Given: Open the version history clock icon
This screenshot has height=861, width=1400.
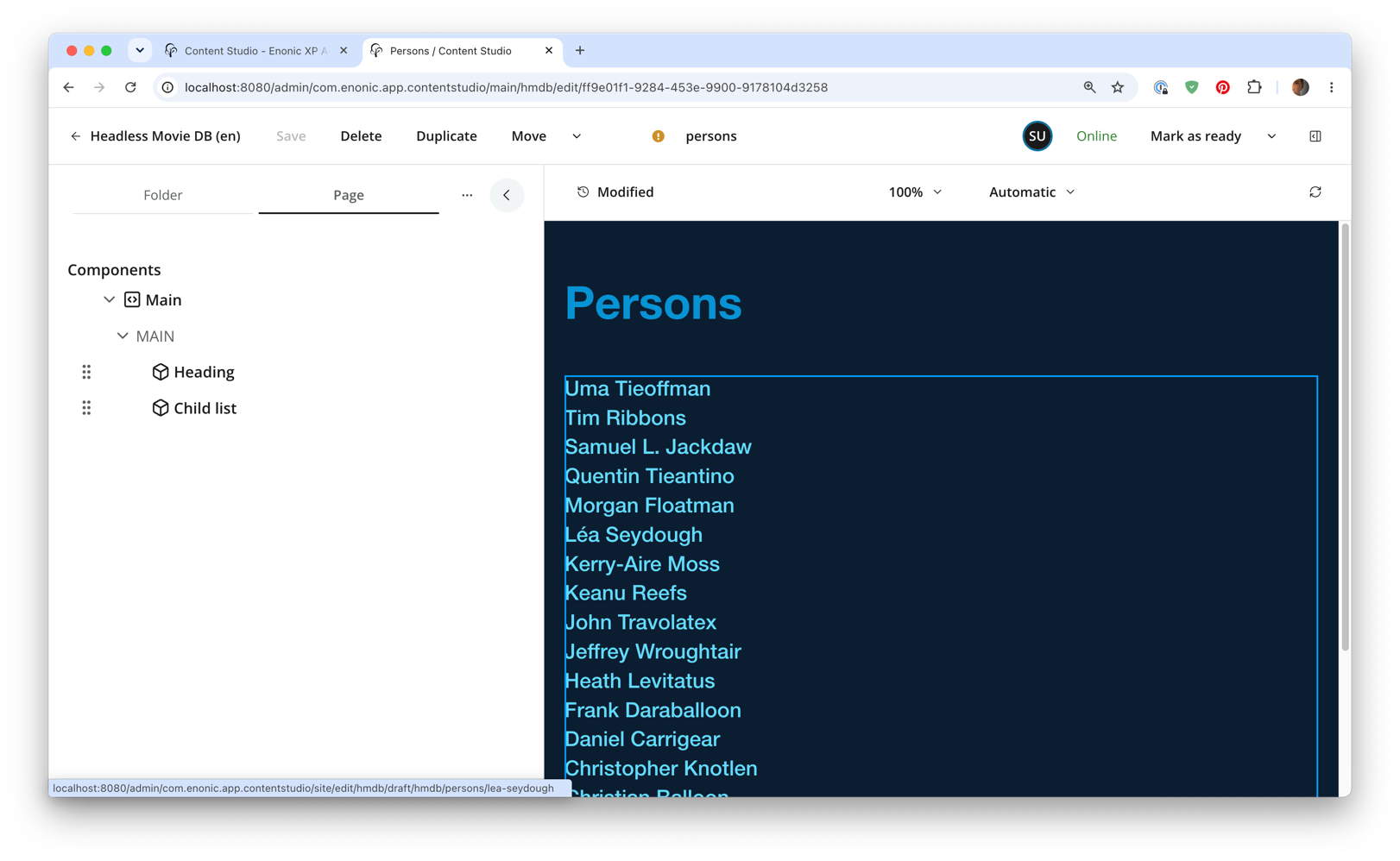Looking at the screenshot, I should coord(583,192).
